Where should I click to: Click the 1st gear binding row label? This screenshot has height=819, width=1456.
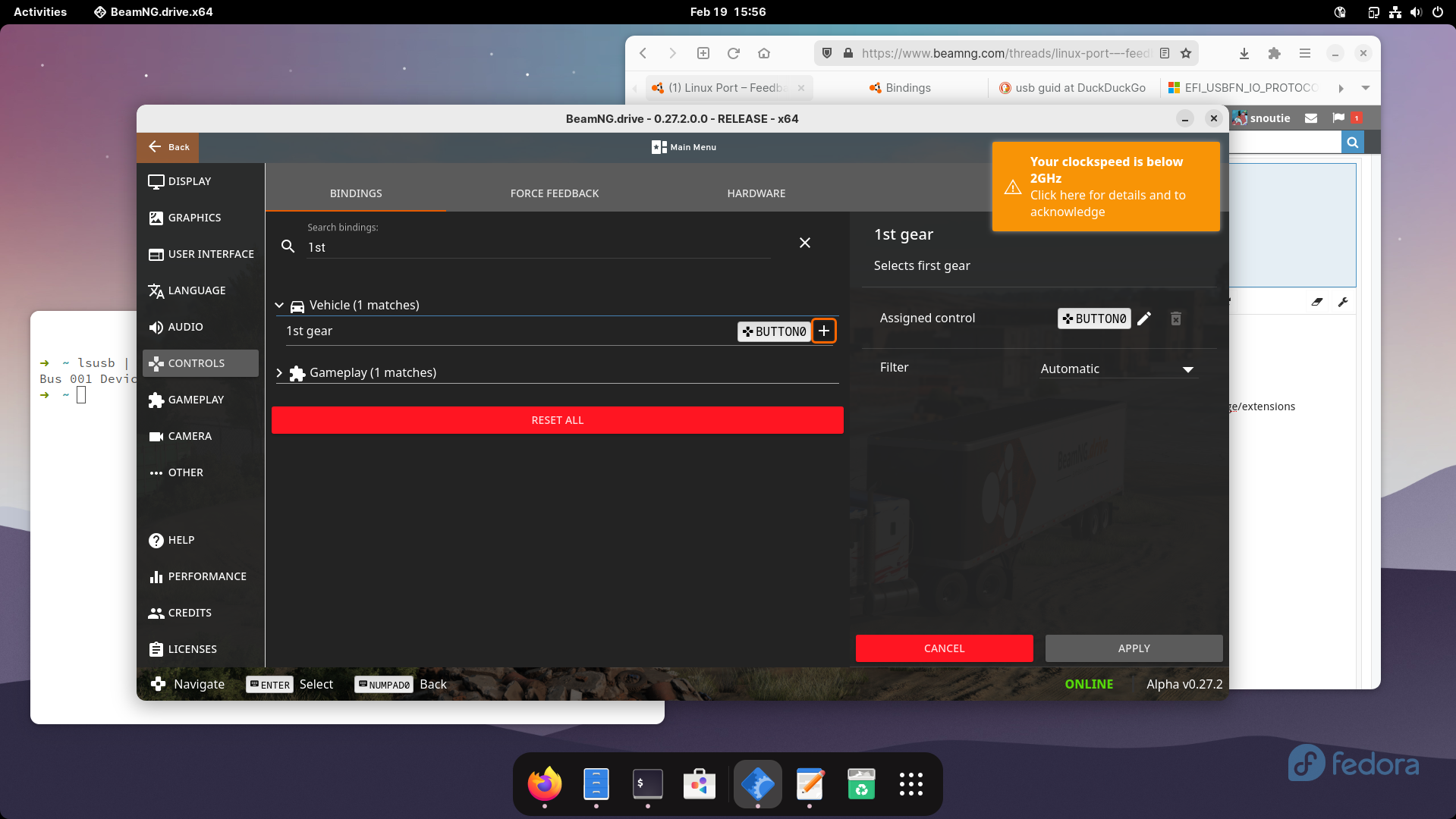(310, 331)
